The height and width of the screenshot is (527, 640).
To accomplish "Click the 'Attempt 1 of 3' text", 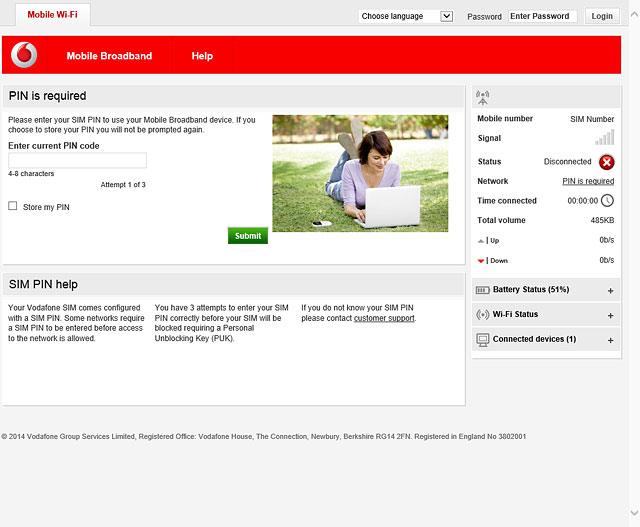I will (x=123, y=185).
